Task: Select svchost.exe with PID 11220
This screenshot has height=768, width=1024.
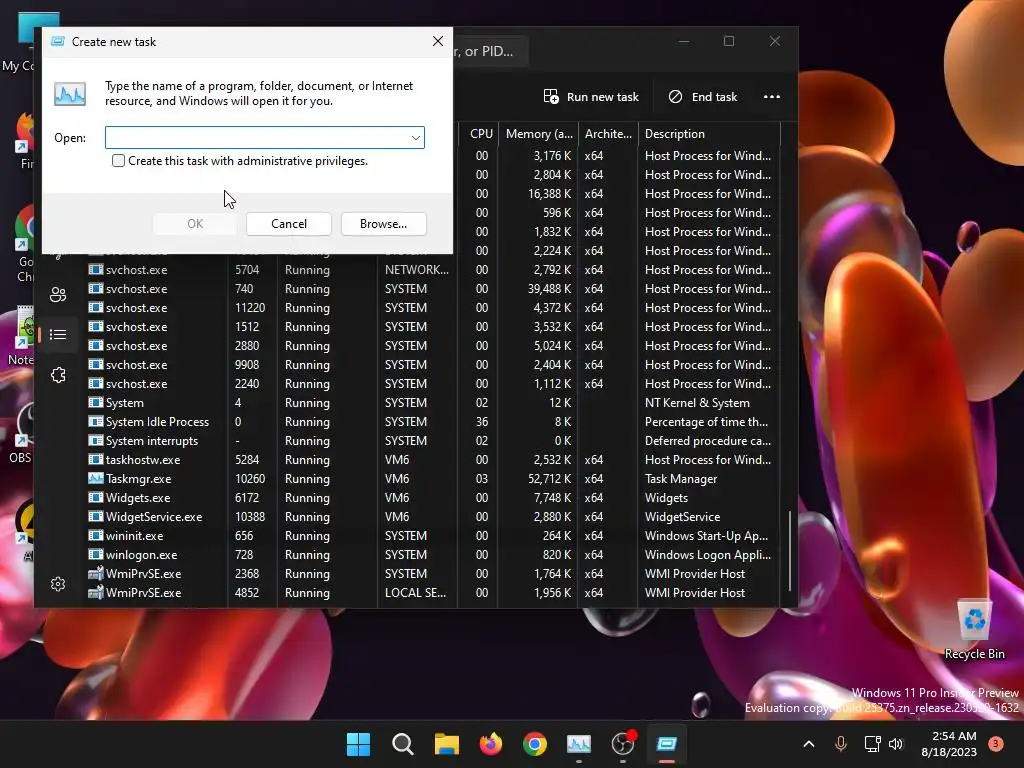Action: 433,308
